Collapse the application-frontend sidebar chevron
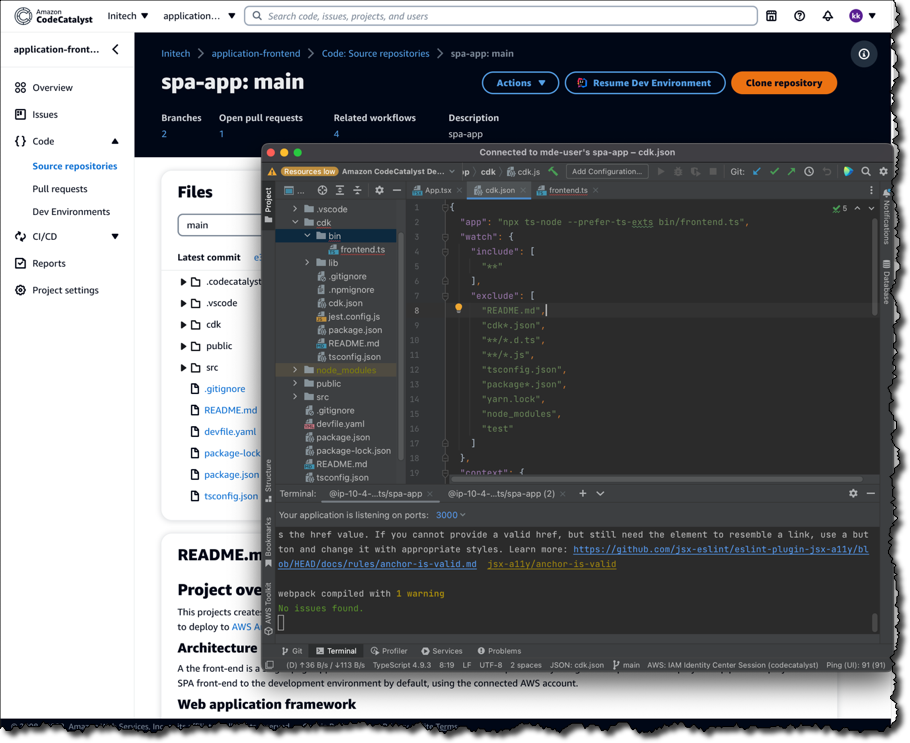This screenshot has height=743, width=910. [x=116, y=49]
